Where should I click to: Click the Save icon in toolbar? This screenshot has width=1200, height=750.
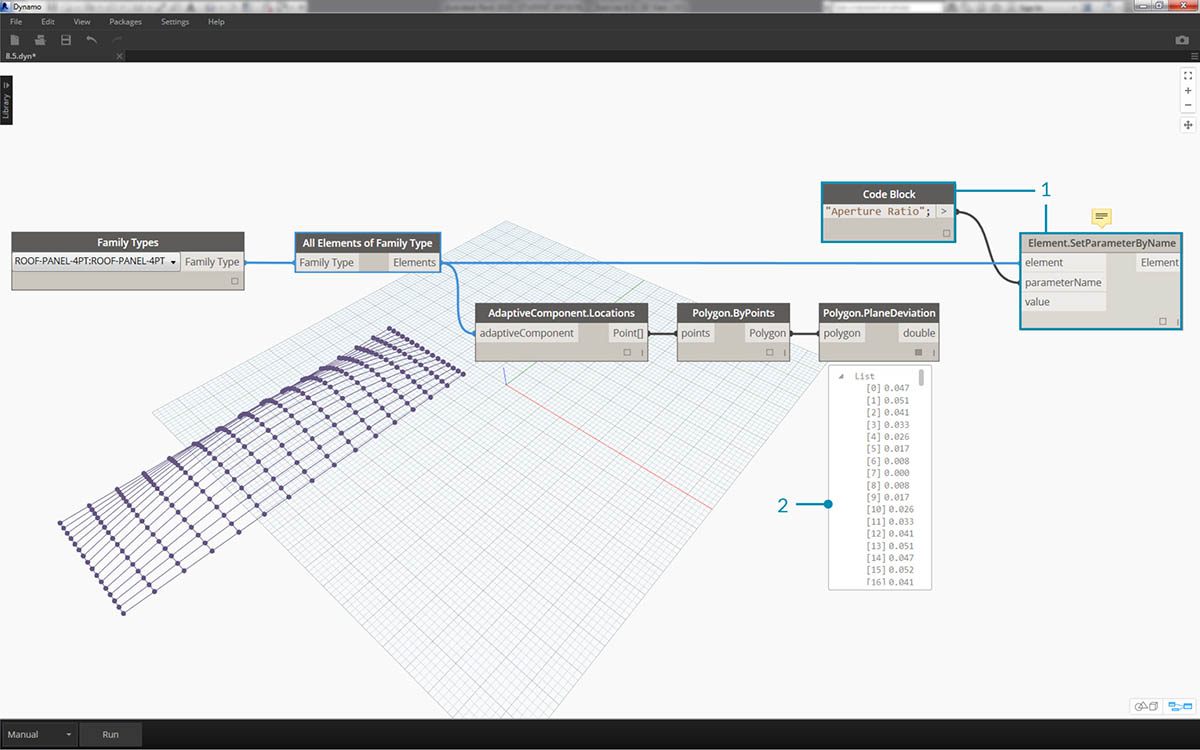click(66, 40)
